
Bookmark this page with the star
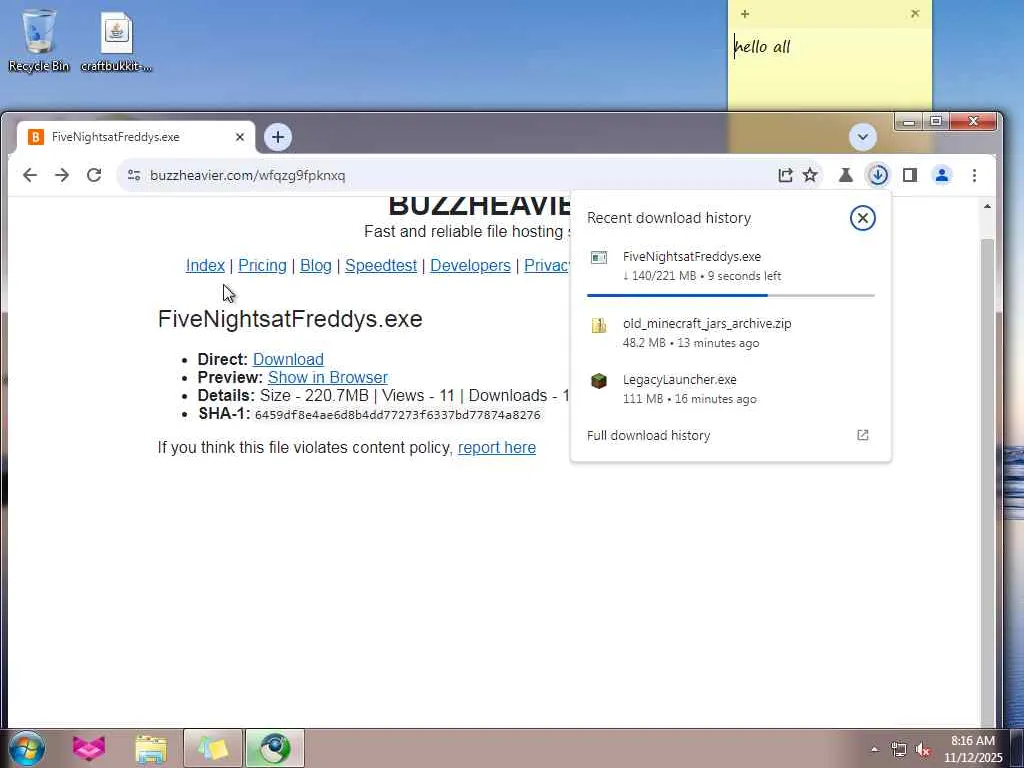(x=810, y=175)
